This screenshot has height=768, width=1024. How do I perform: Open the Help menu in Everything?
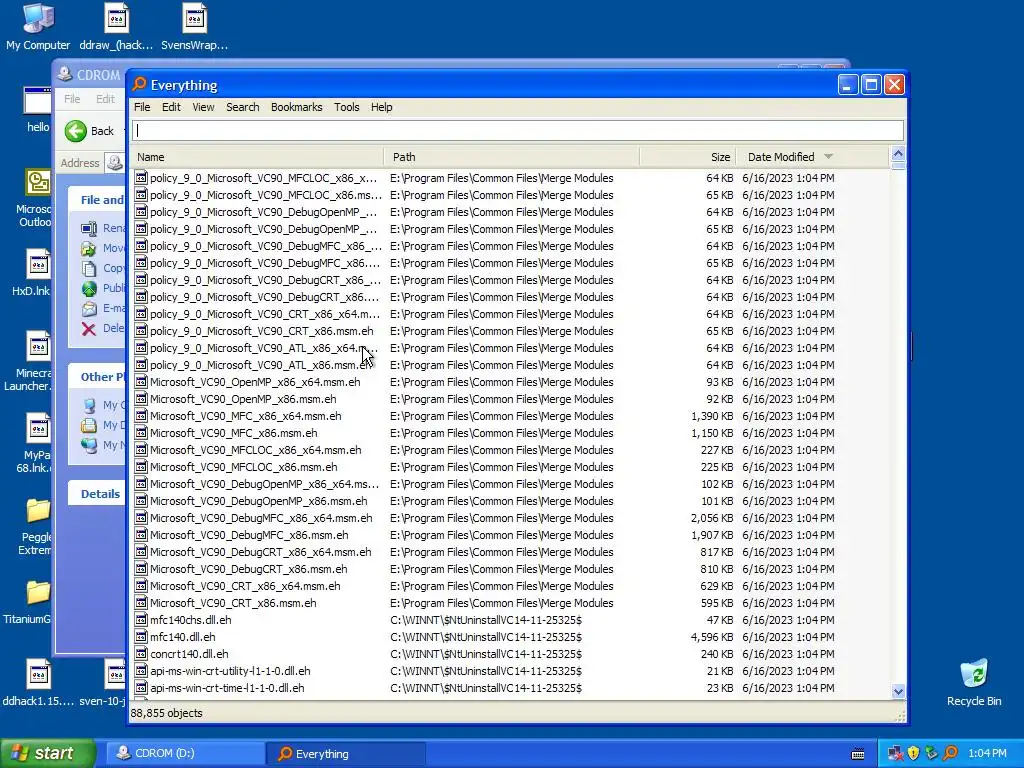click(x=381, y=107)
